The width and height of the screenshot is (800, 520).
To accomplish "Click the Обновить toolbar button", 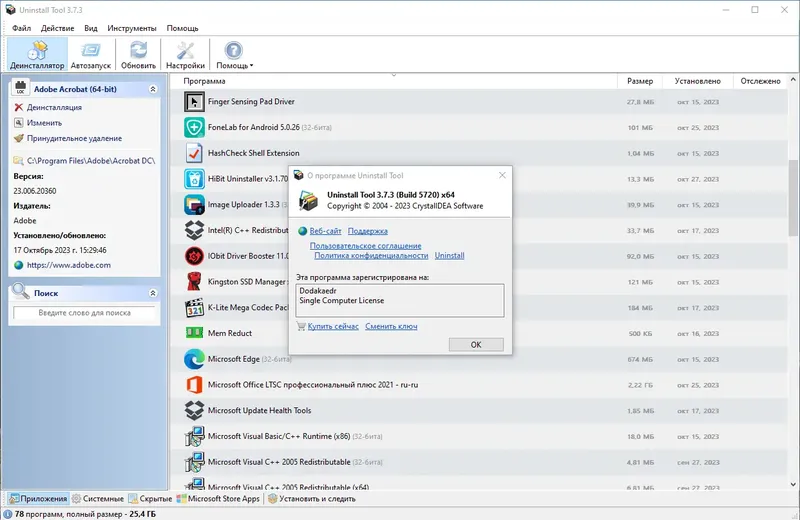I will click(138, 54).
